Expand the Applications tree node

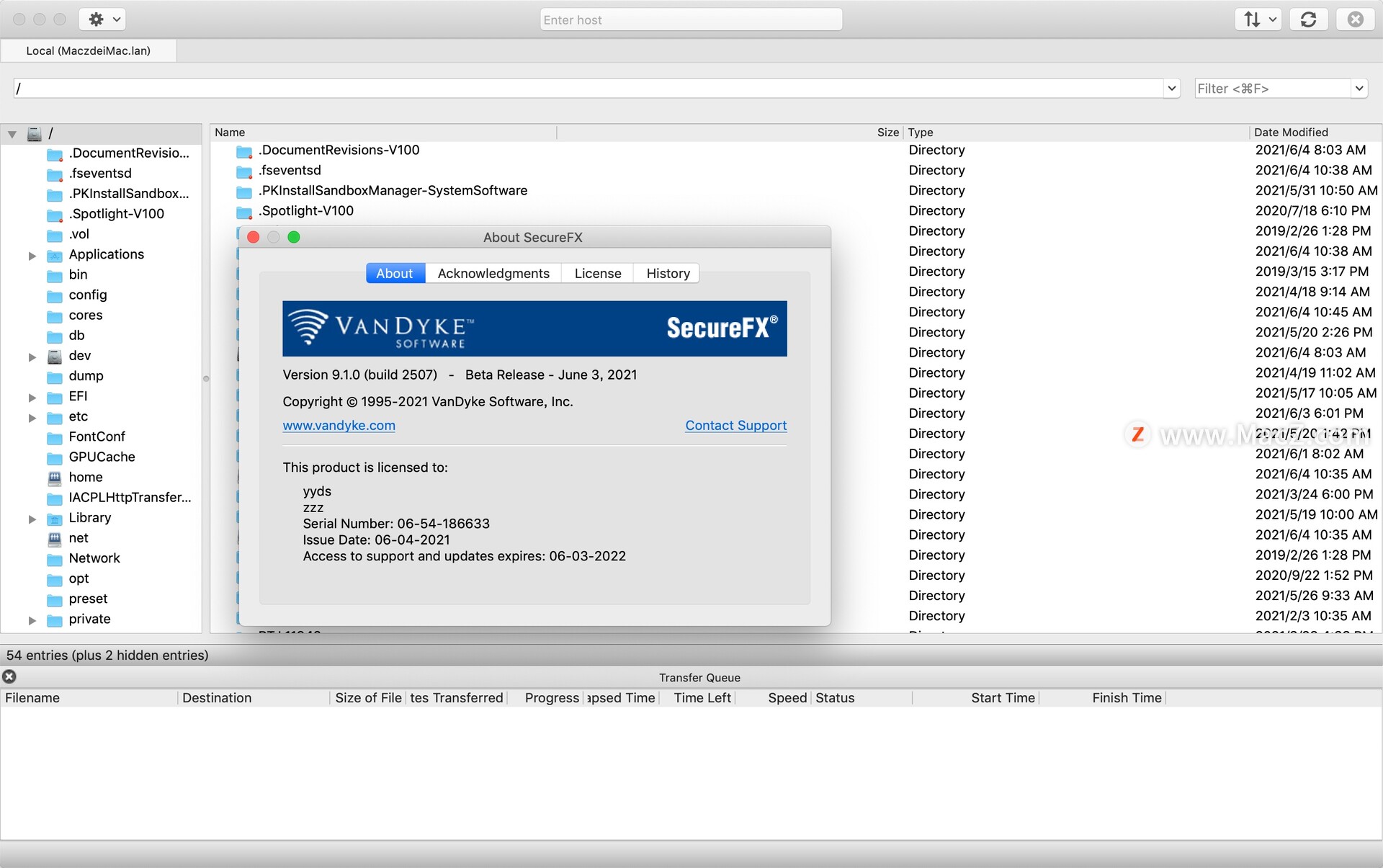[32, 256]
